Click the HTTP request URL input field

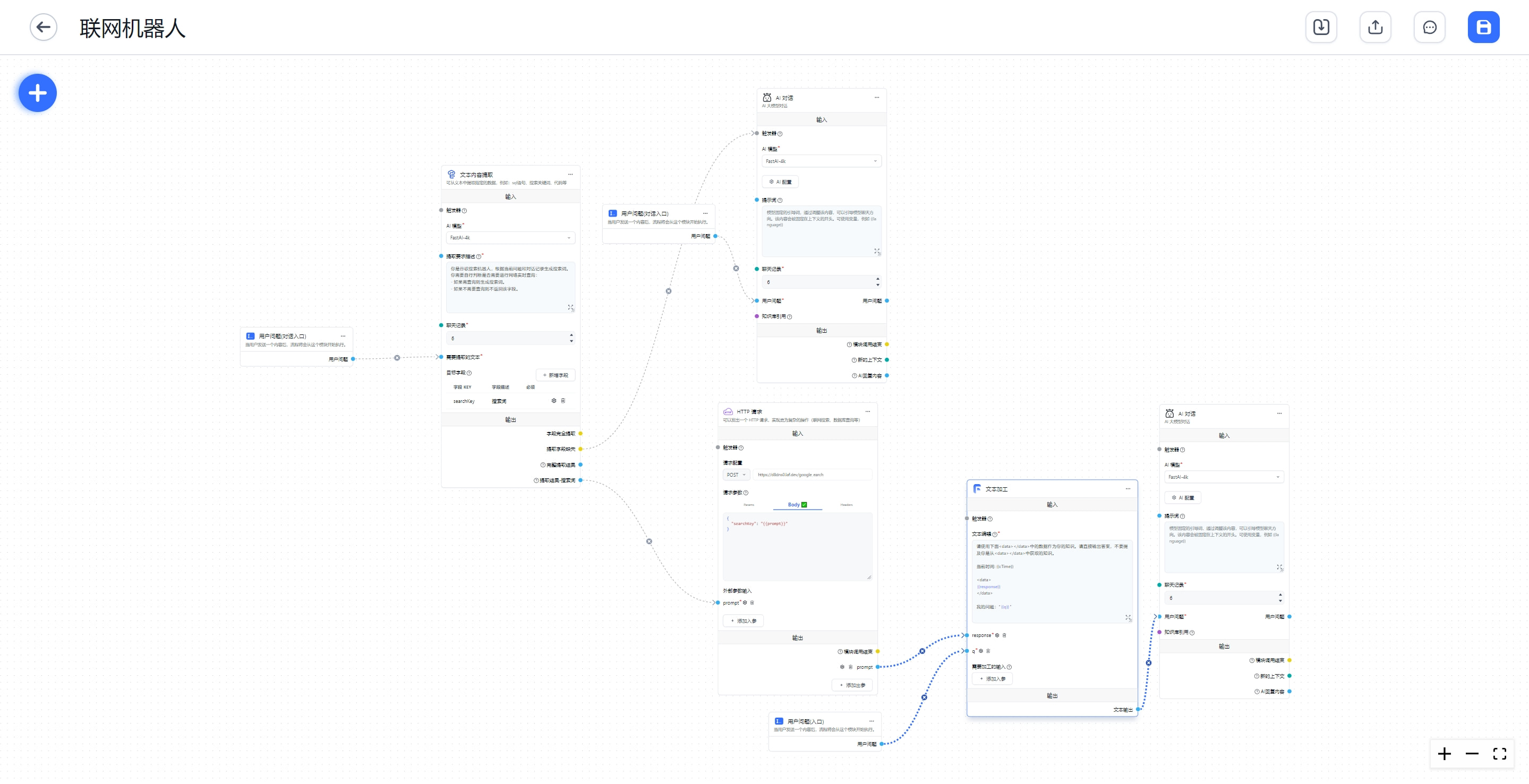(812, 475)
